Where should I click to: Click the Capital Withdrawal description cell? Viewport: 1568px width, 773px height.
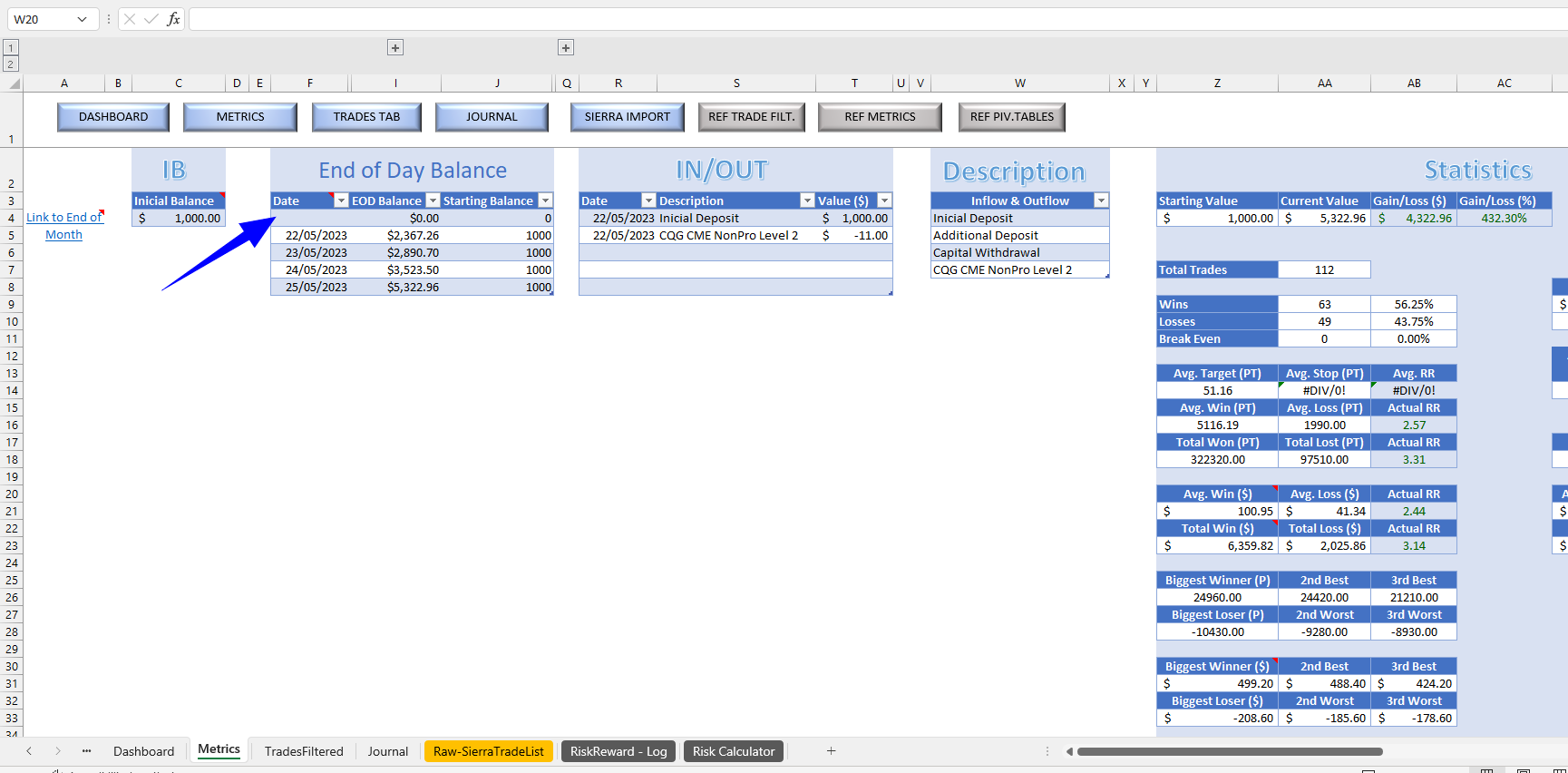tap(1020, 252)
